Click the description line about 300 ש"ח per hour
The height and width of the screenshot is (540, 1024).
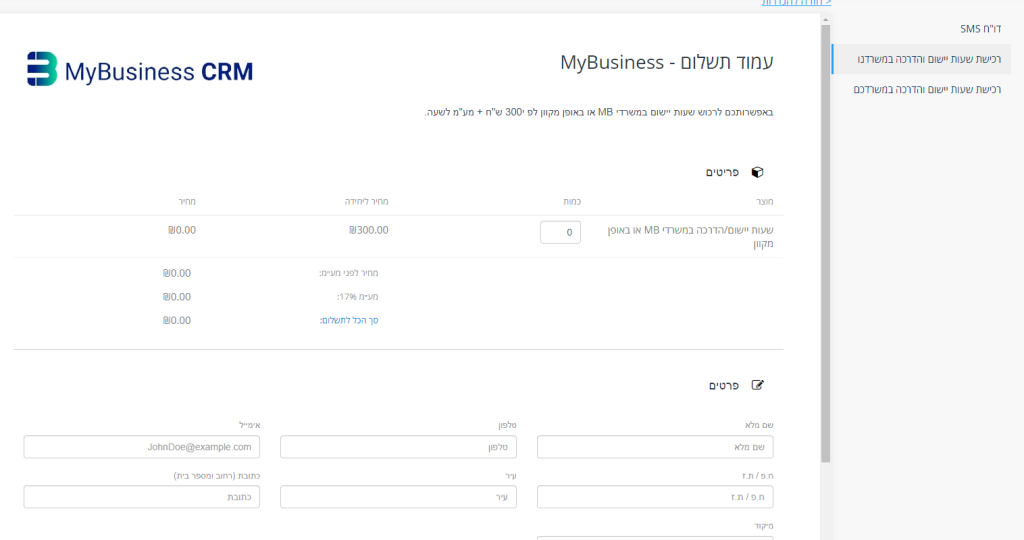coord(599,112)
